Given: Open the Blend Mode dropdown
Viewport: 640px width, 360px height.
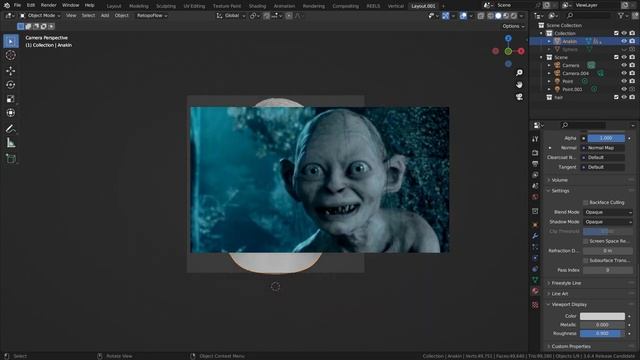Looking at the screenshot, I should 608,212.
